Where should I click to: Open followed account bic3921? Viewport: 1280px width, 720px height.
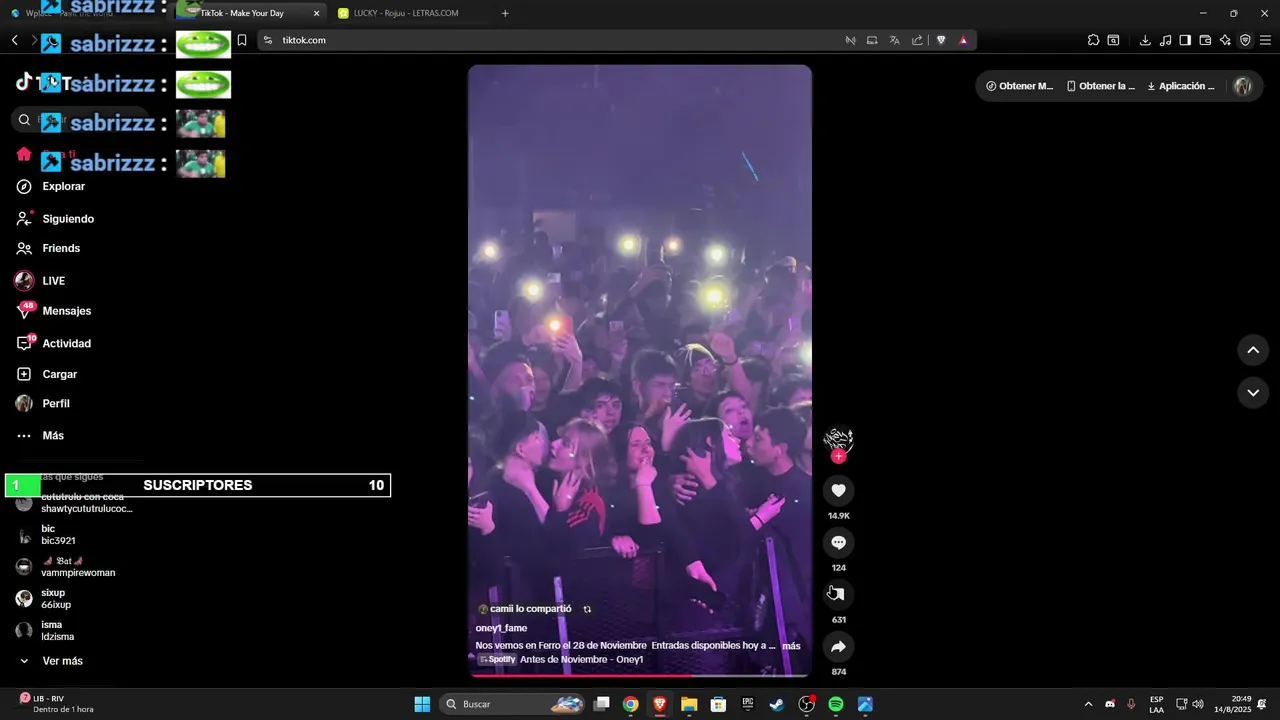click(x=46, y=535)
